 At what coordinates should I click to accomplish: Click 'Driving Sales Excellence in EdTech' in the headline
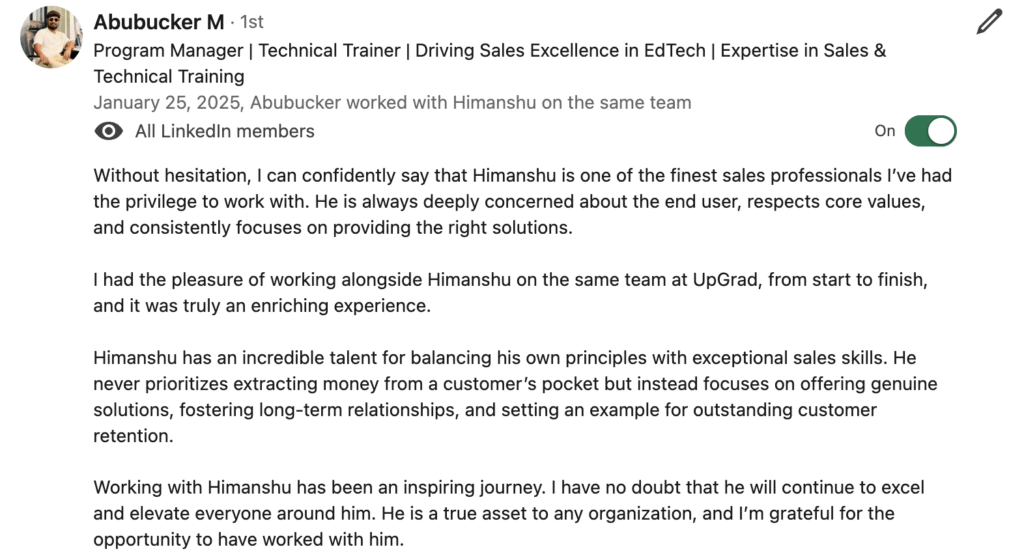tap(560, 50)
